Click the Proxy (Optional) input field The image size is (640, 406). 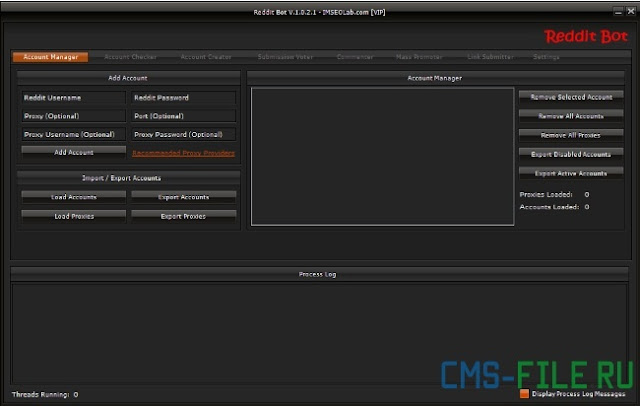pos(73,116)
